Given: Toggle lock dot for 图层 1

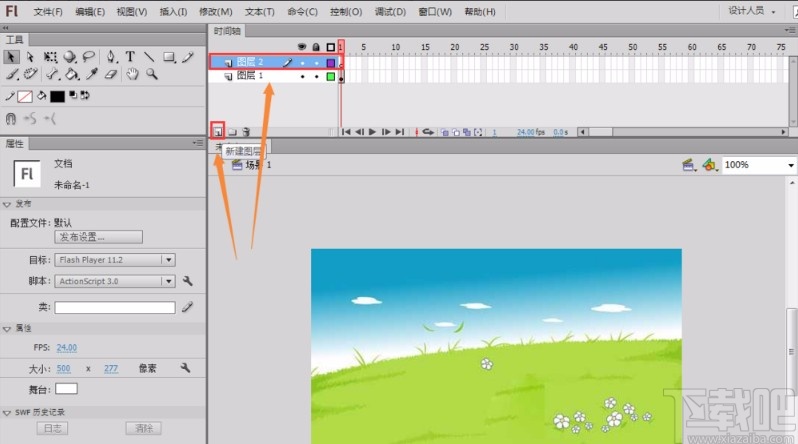Looking at the screenshot, I should [317, 76].
